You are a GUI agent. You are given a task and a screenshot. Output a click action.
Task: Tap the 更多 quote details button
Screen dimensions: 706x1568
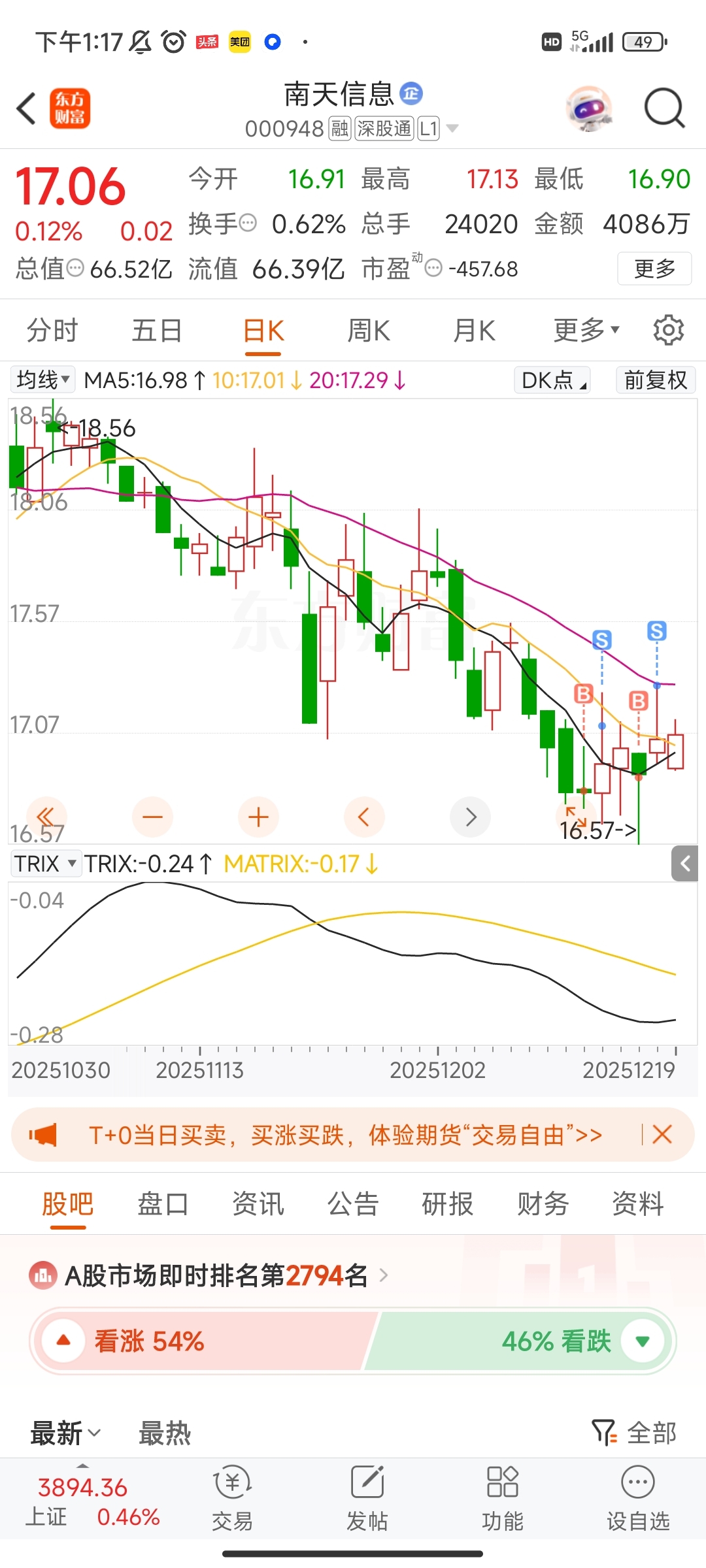click(654, 269)
